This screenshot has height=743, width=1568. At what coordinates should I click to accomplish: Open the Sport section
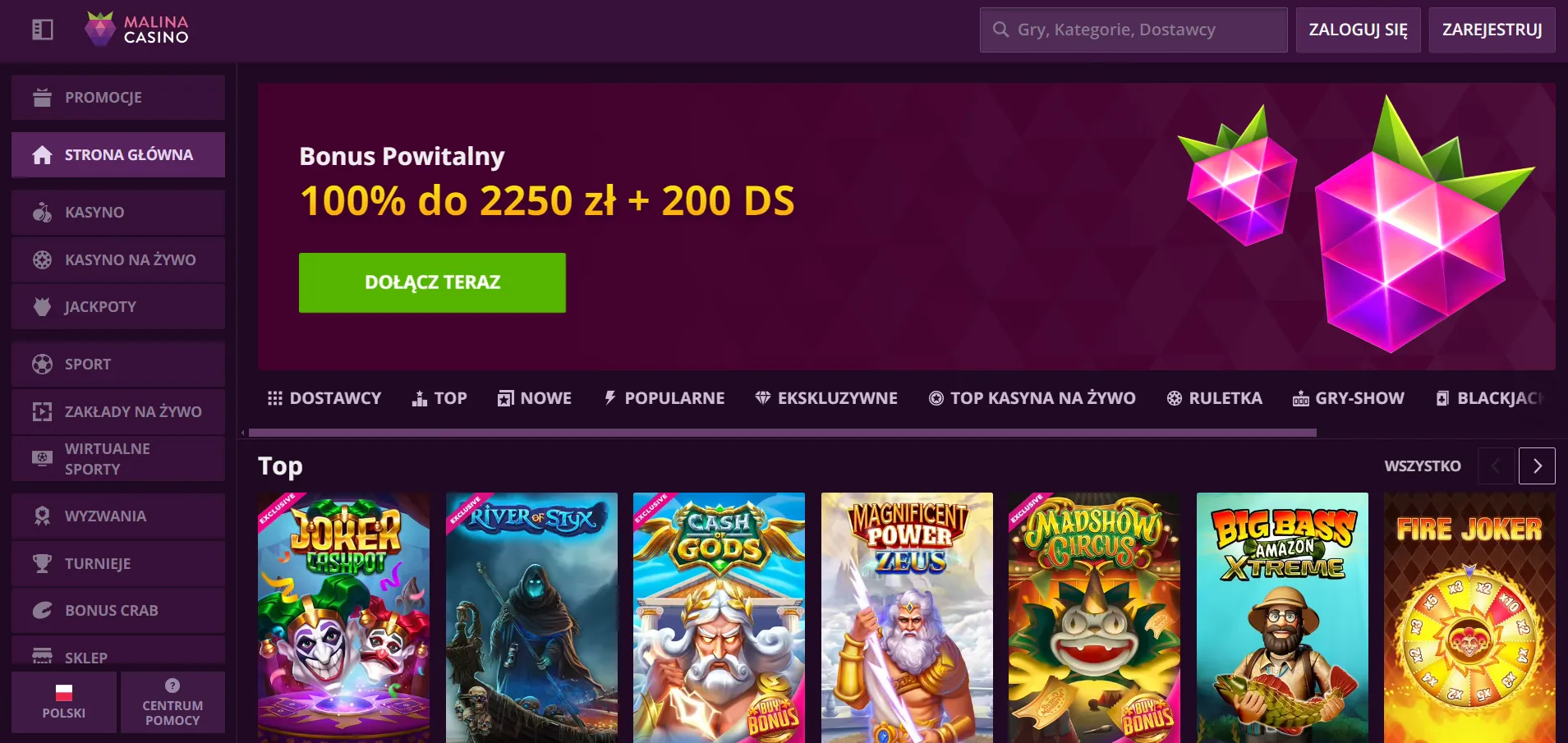tap(118, 364)
